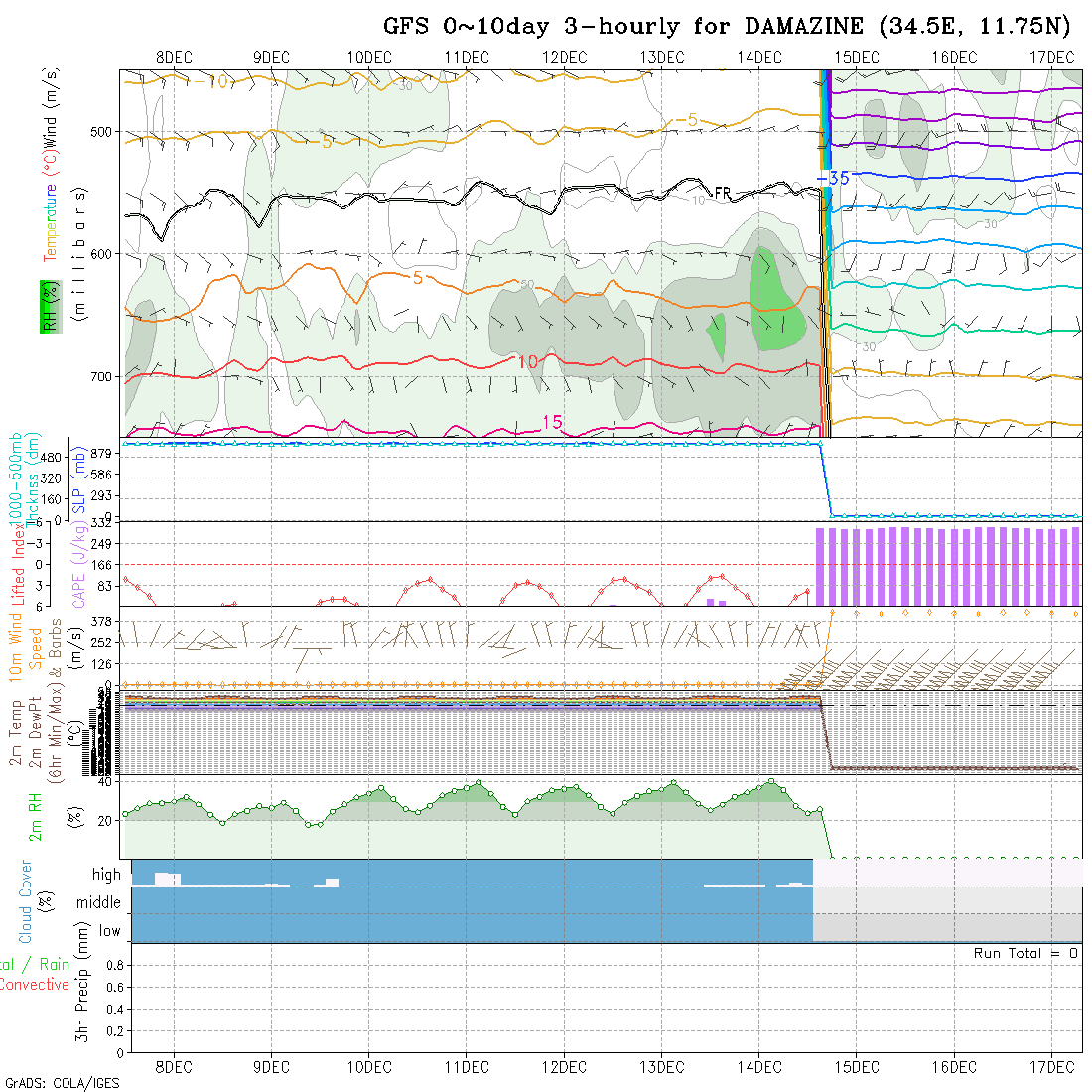Click the green RH (%) legend swatch
Viewport: 1092px width, 1092px height.
(46, 306)
